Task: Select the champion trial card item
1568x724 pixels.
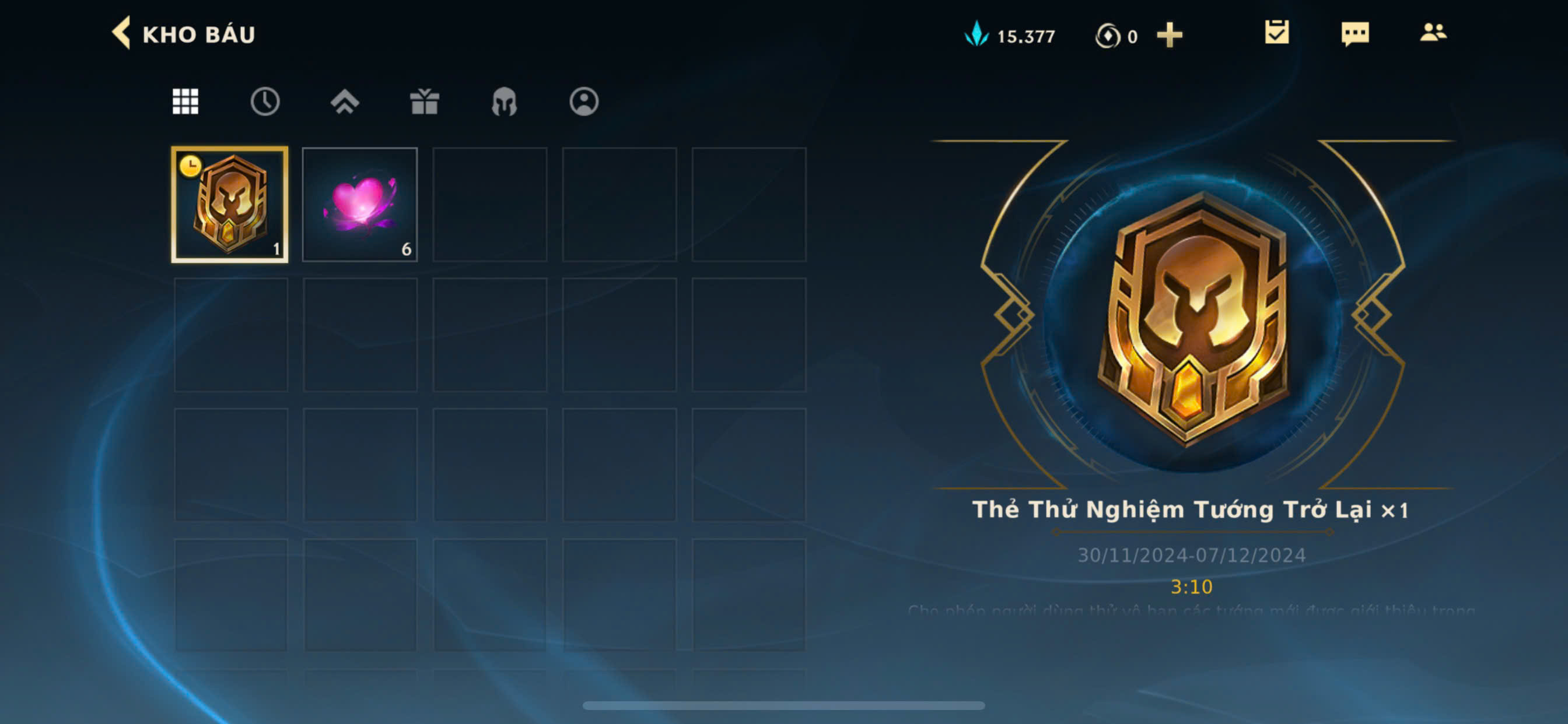Action: [229, 205]
